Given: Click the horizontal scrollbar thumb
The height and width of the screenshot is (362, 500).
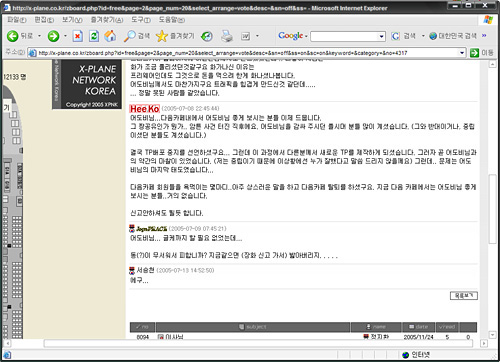Looking at the screenshot, I should (x=258, y=343).
